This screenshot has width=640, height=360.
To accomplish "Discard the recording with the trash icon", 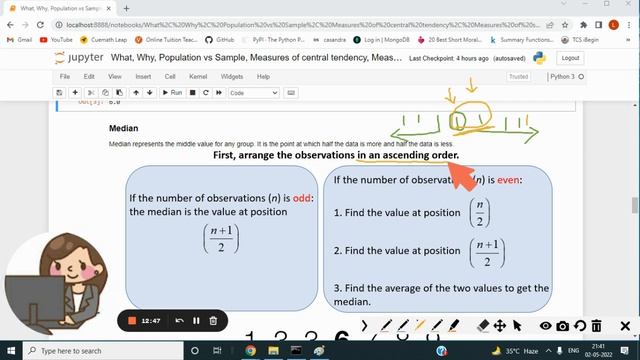I will tap(213, 321).
